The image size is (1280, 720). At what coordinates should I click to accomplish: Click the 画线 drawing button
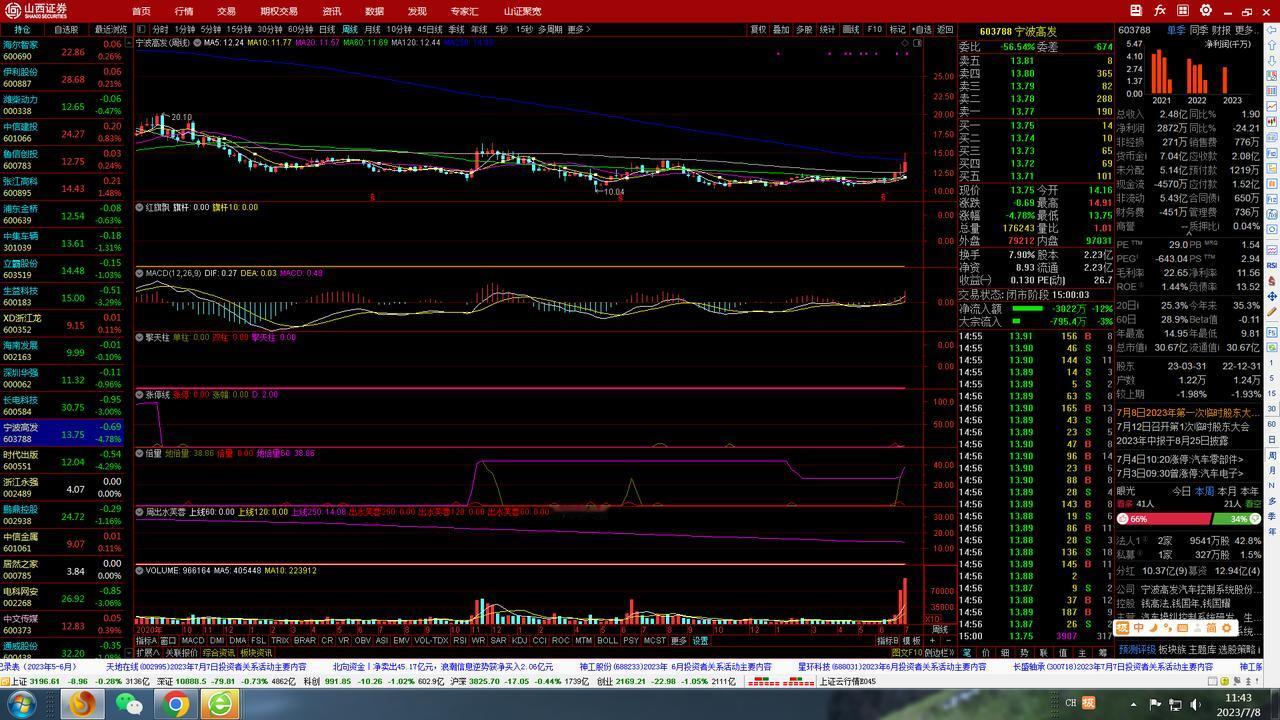(851, 30)
